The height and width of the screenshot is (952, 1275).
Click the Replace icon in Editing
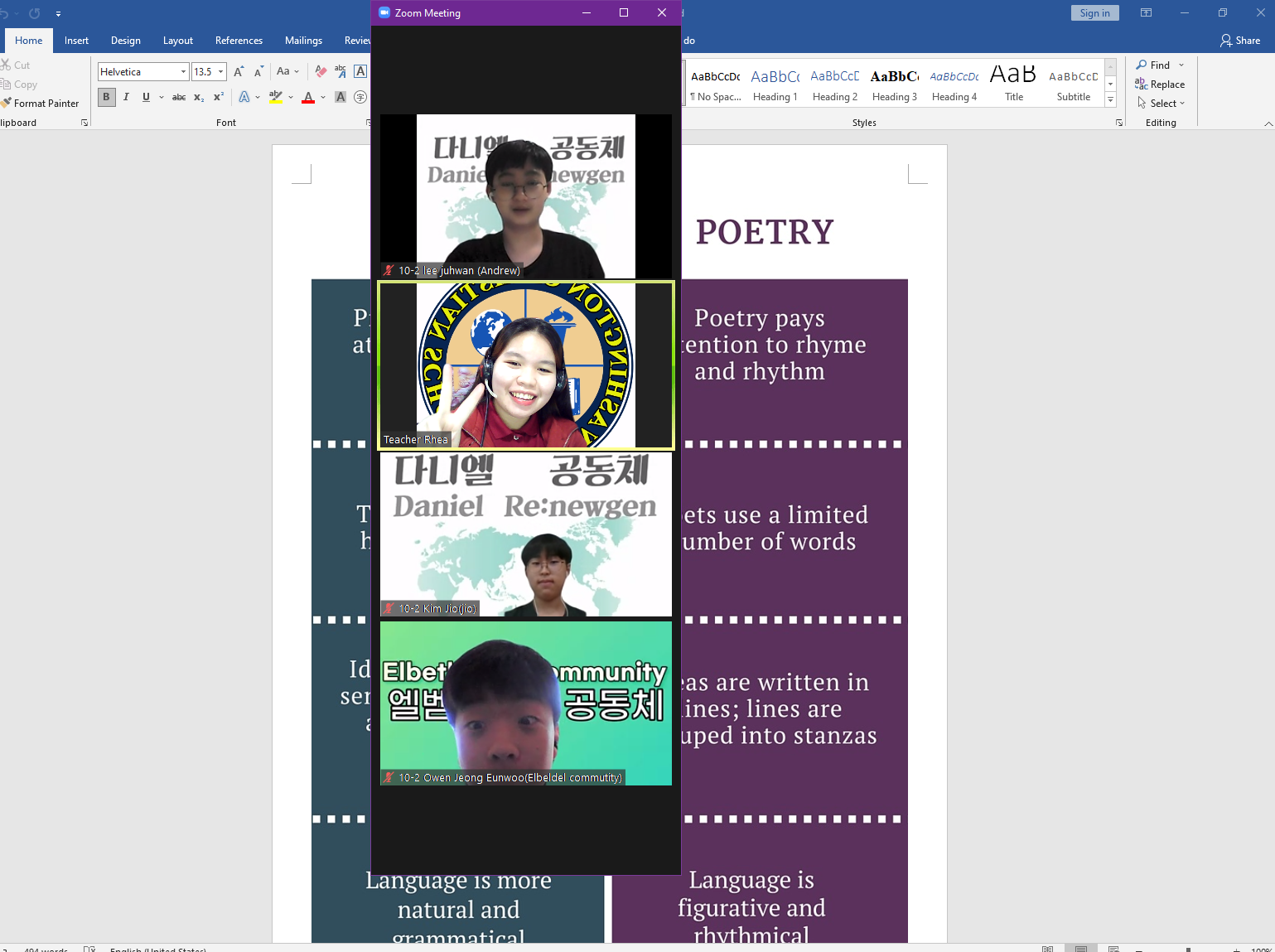[x=1142, y=84]
